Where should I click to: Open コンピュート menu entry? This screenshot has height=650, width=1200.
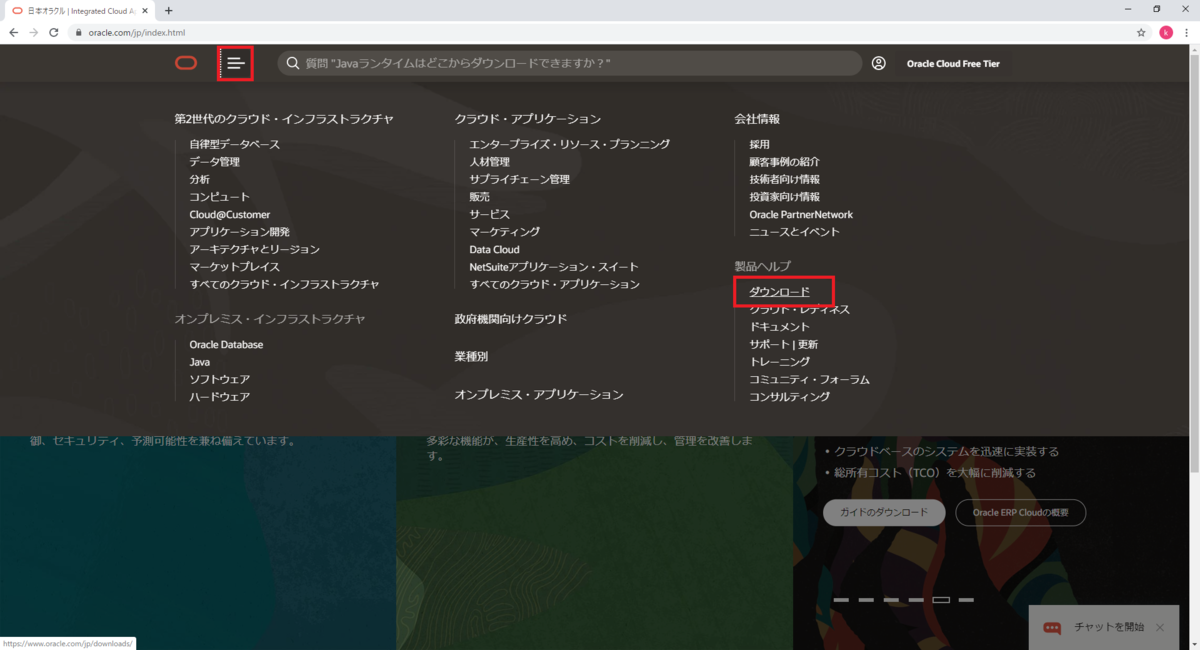(x=220, y=197)
